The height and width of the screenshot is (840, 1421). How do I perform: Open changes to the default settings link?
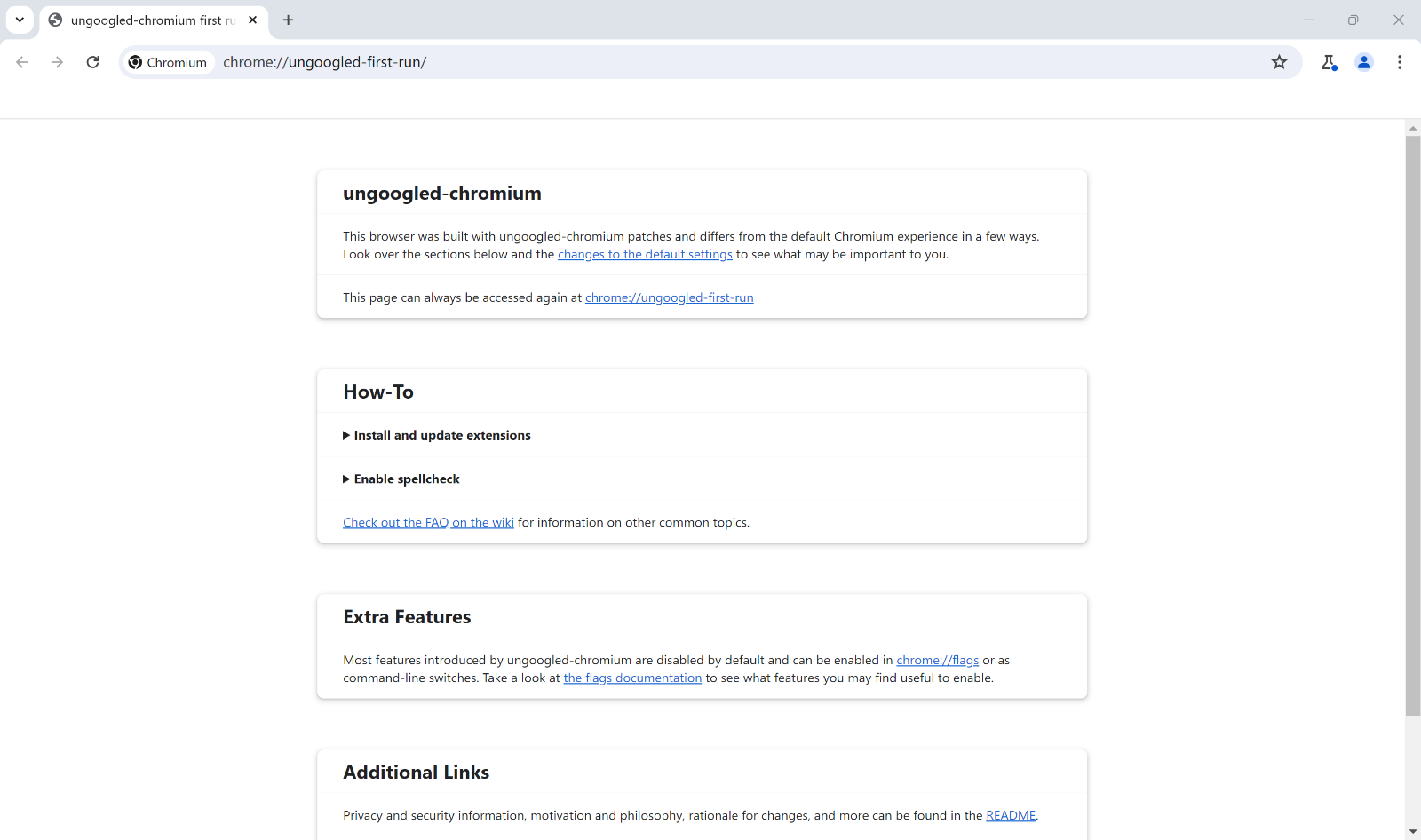(x=645, y=254)
